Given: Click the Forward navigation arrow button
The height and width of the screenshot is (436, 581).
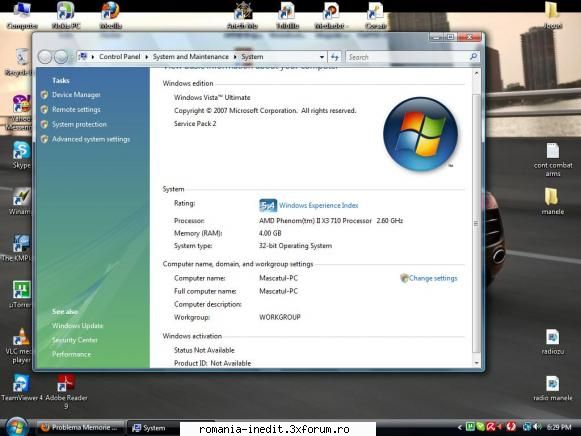Looking at the screenshot, I should [x=61, y=57].
